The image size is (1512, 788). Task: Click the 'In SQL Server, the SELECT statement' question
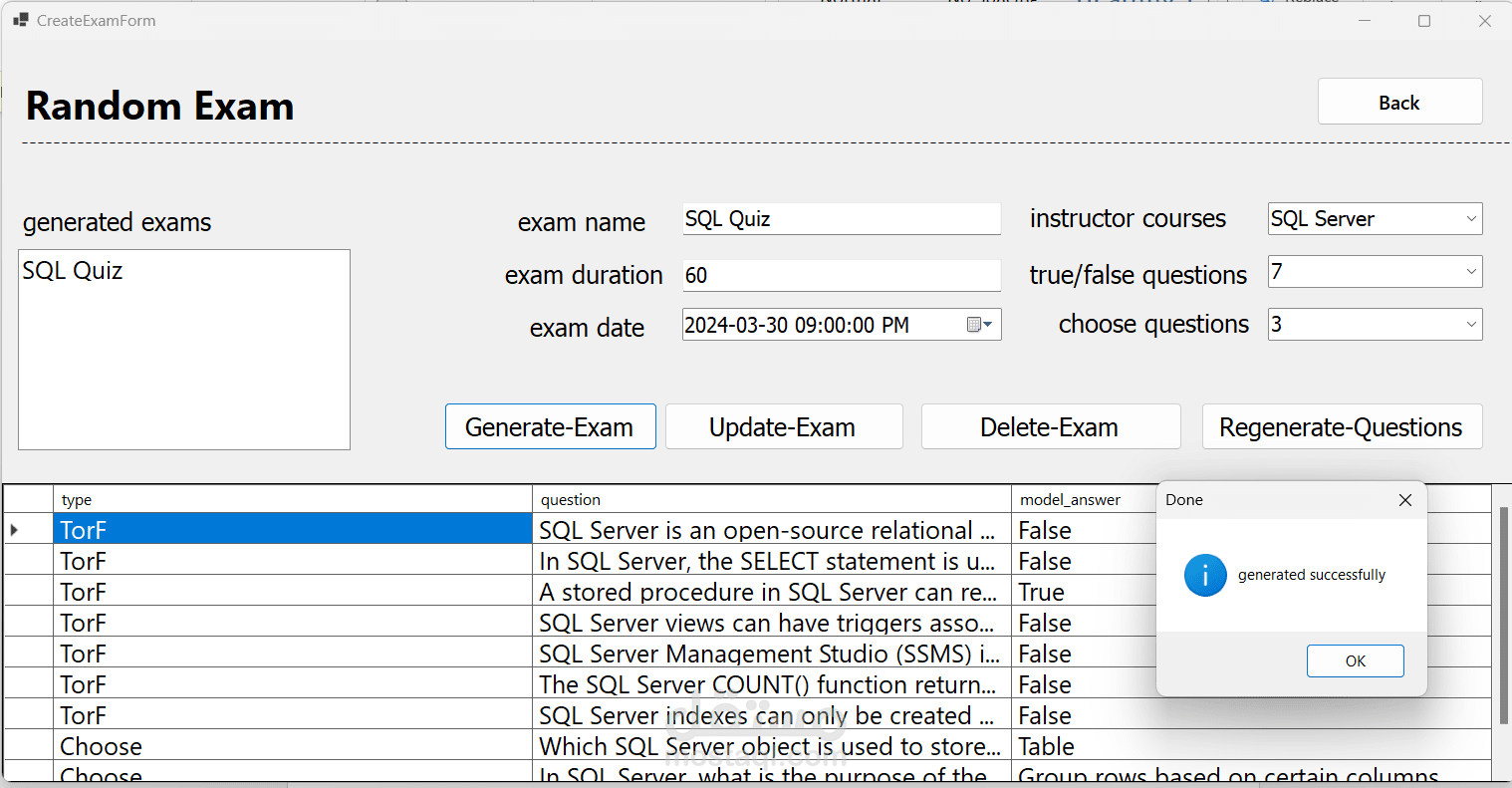point(772,561)
